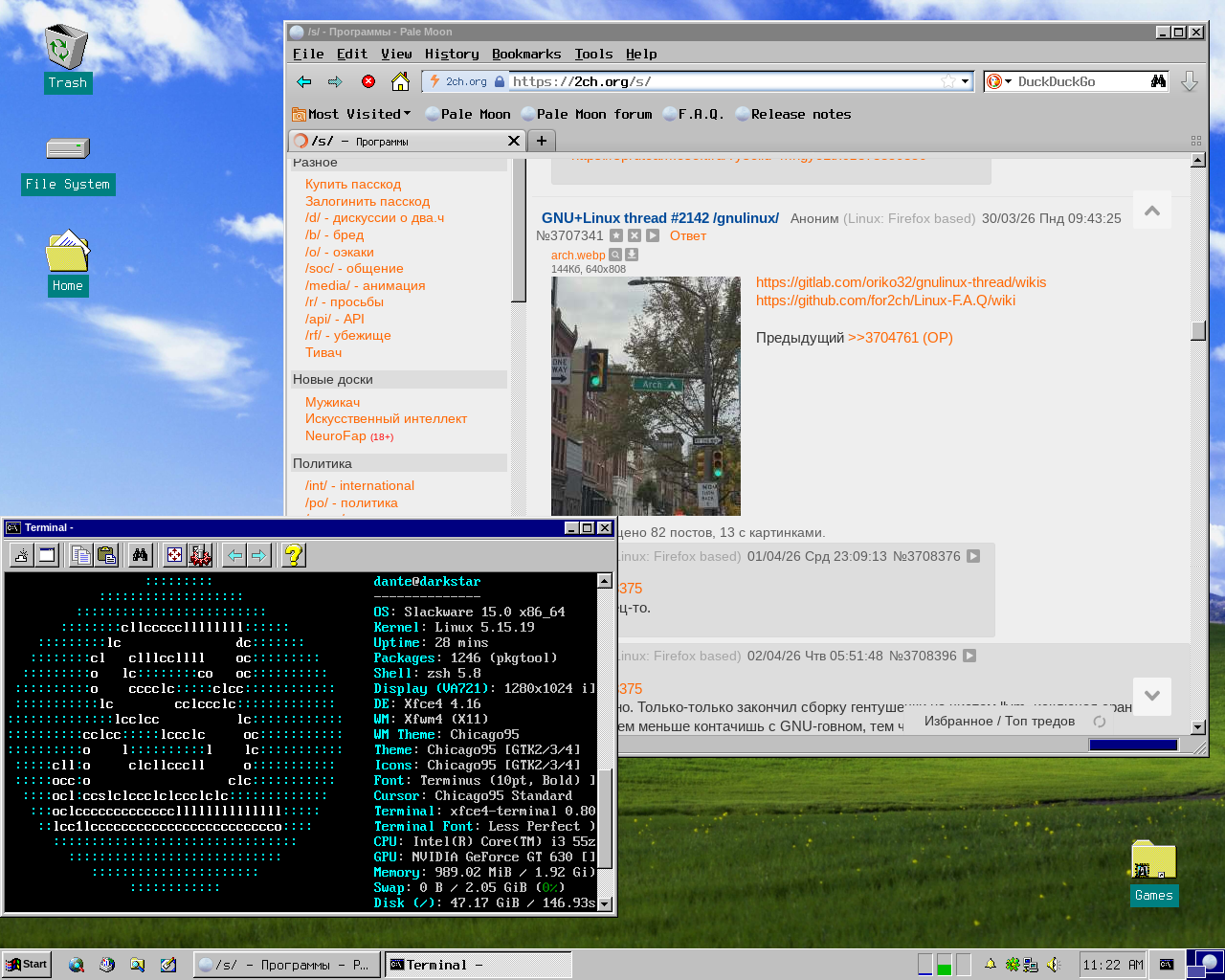Expand Most Visited bookmarks dropdown

pos(351,114)
